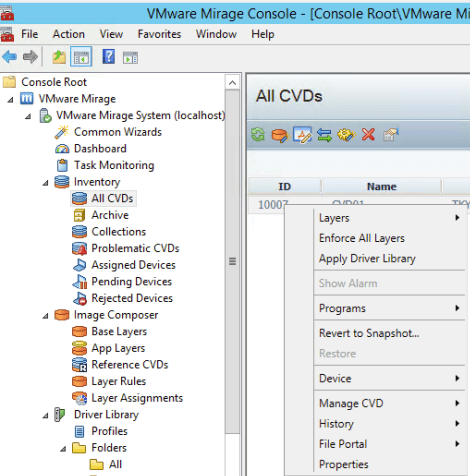The width and height of the screenshot is (470, 476).
Task: Select Assigned Devices tree item
Action: 133,265
